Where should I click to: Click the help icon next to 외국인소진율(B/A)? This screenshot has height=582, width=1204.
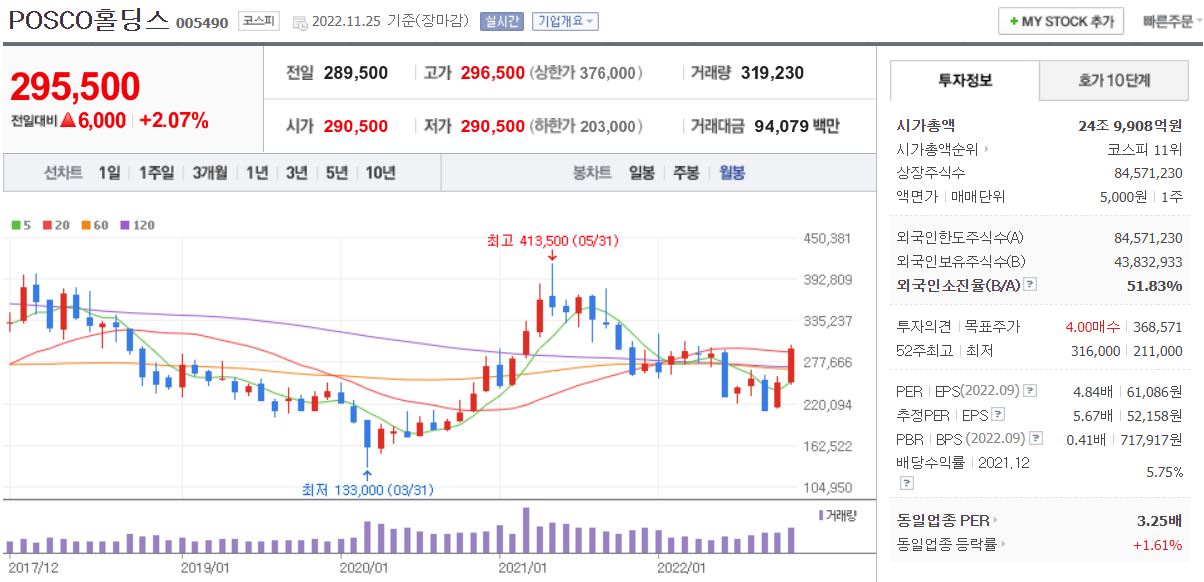click(x=1031, y=285)
